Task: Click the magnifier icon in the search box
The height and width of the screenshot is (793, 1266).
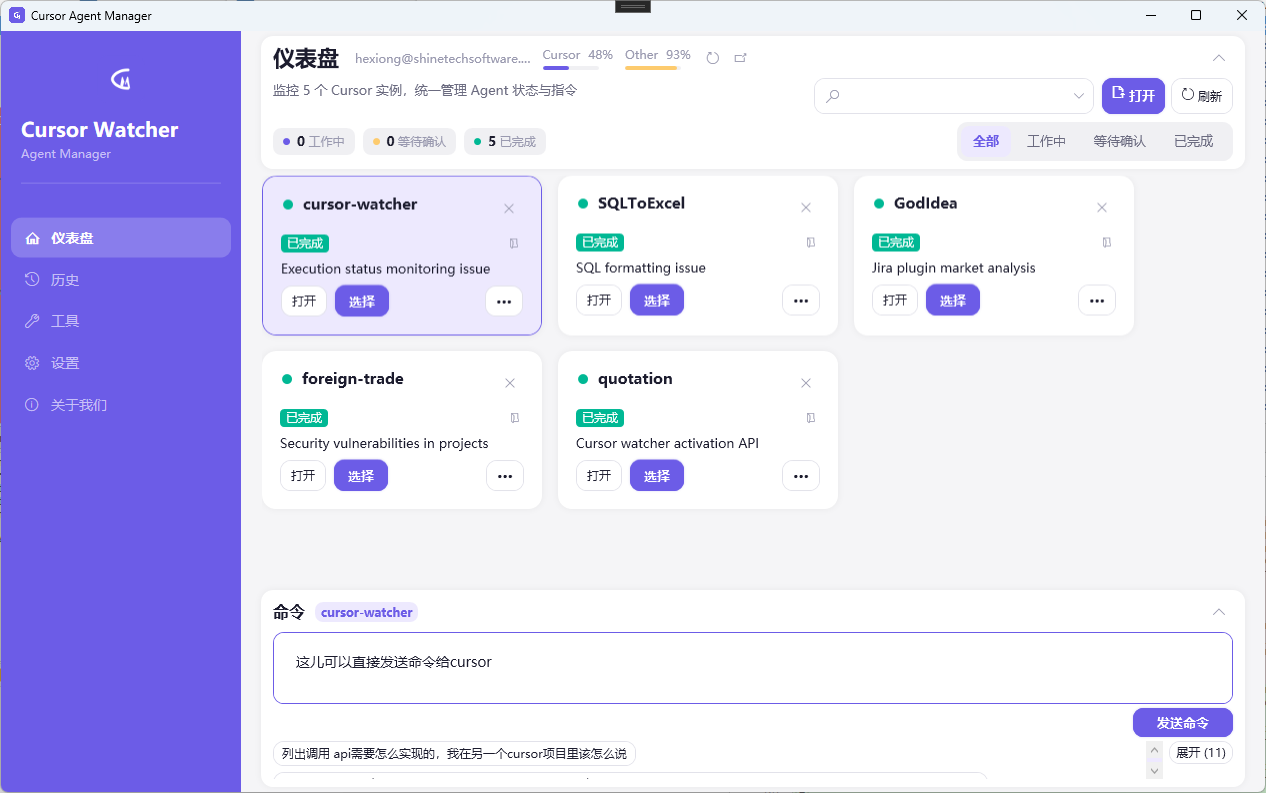Action: (833, 96)
